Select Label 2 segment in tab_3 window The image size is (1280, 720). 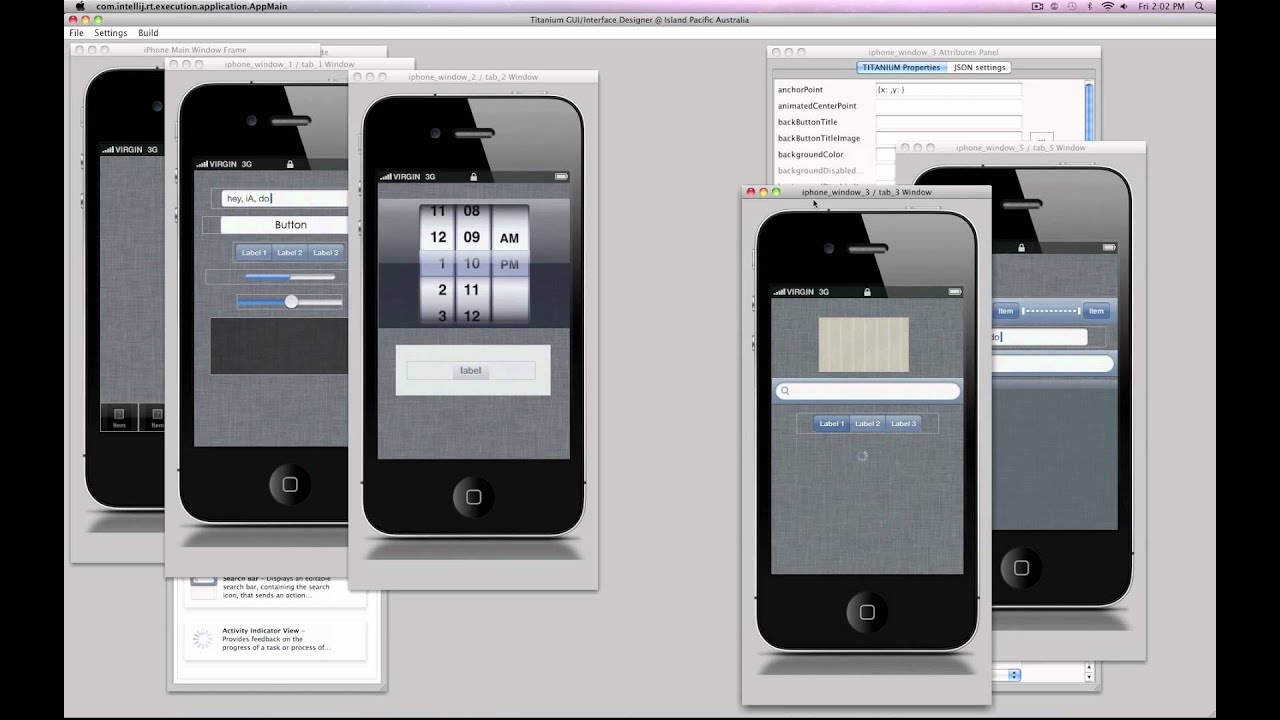point(867,424)
